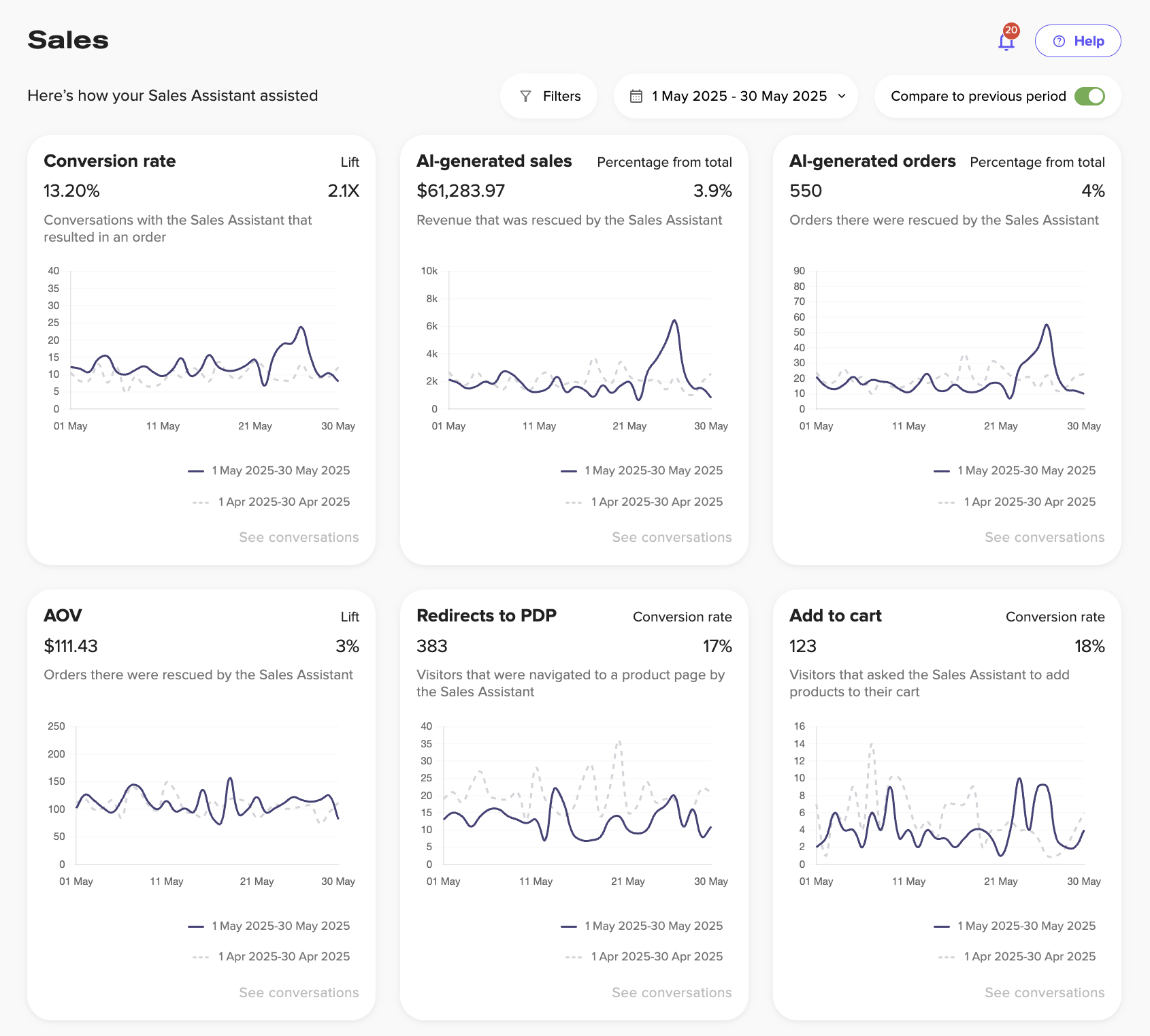
Task: Open the notifications bell icon
Action: (x=1006, y=42)
